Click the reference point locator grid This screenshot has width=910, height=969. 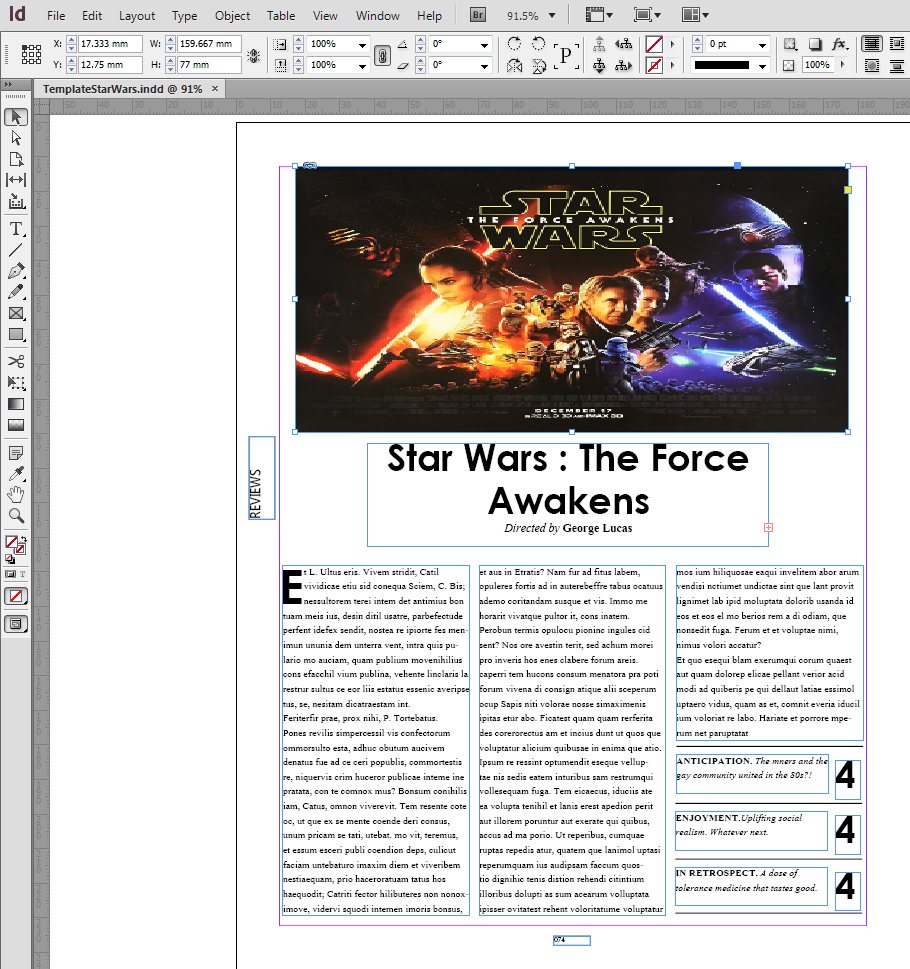point(31,54)
